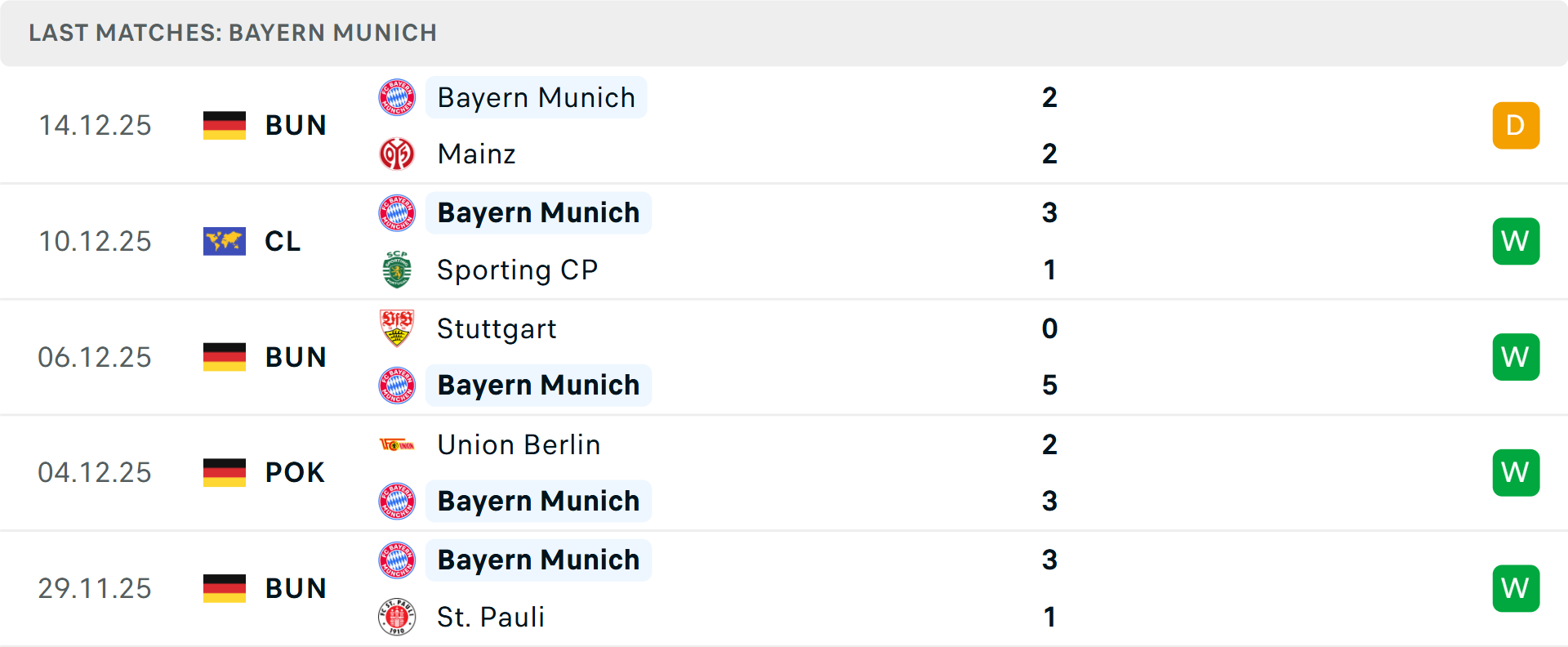Click green W badge for Sporting CP match

coord(1516,241)
